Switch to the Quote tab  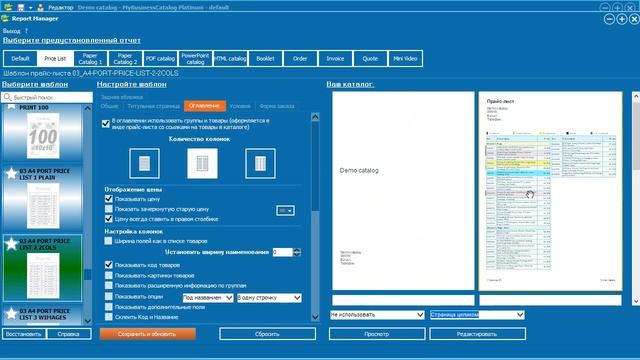[370, 59]
